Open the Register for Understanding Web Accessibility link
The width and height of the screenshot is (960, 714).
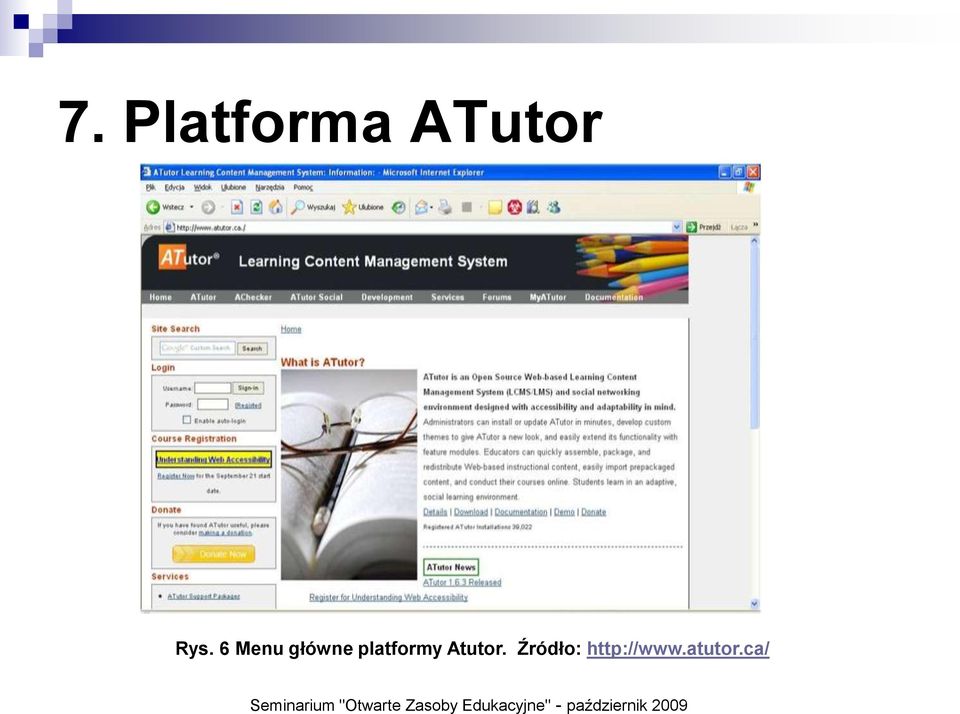pos(388,597)
